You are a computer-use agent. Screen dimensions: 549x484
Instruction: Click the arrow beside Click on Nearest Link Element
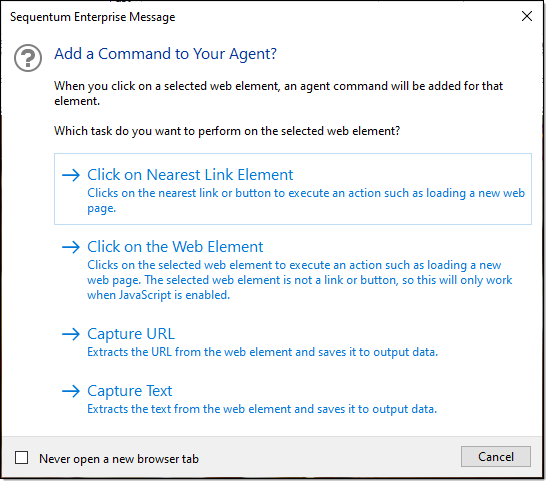(71, 175)
